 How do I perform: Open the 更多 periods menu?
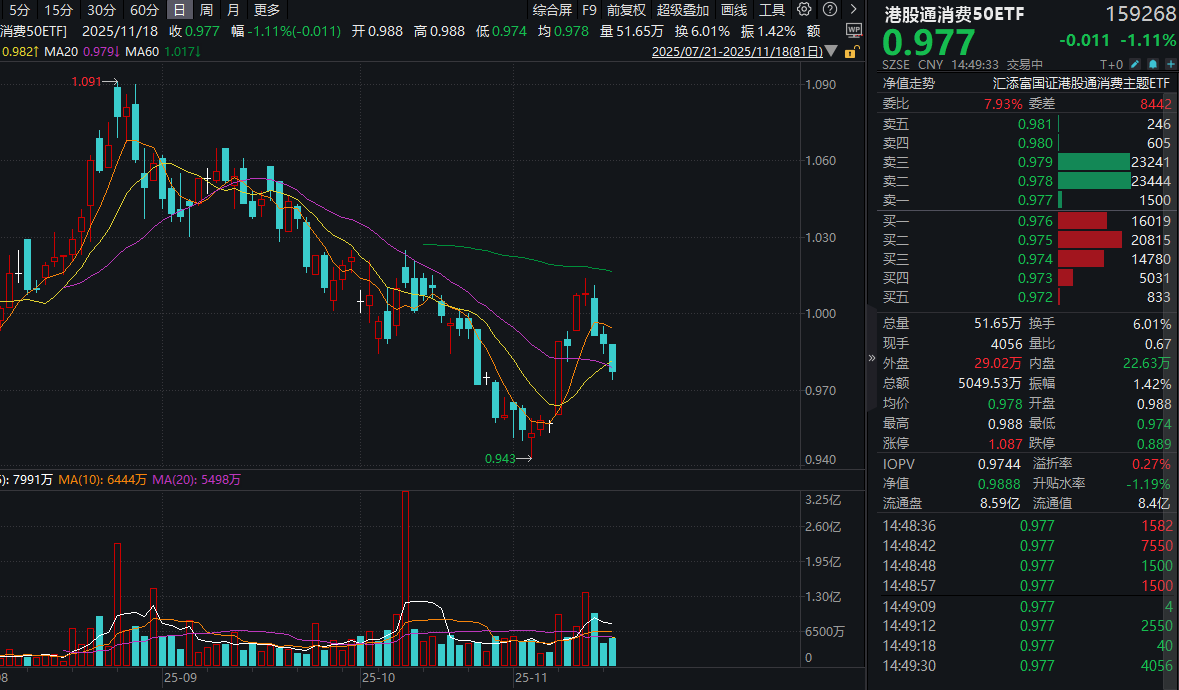pyautogui.click(x=266, y=10)
